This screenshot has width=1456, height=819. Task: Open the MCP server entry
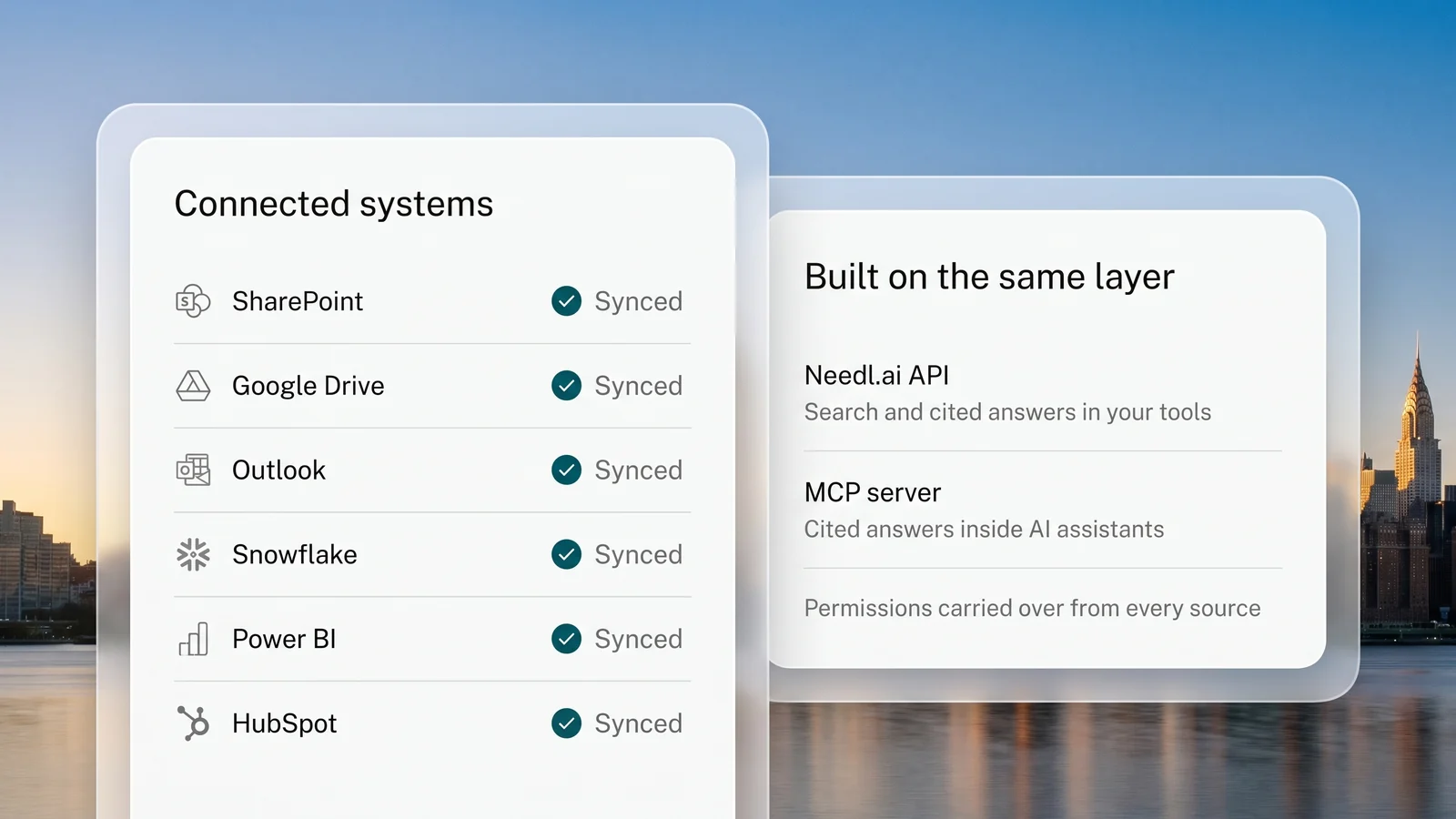(x=873, y=492)
